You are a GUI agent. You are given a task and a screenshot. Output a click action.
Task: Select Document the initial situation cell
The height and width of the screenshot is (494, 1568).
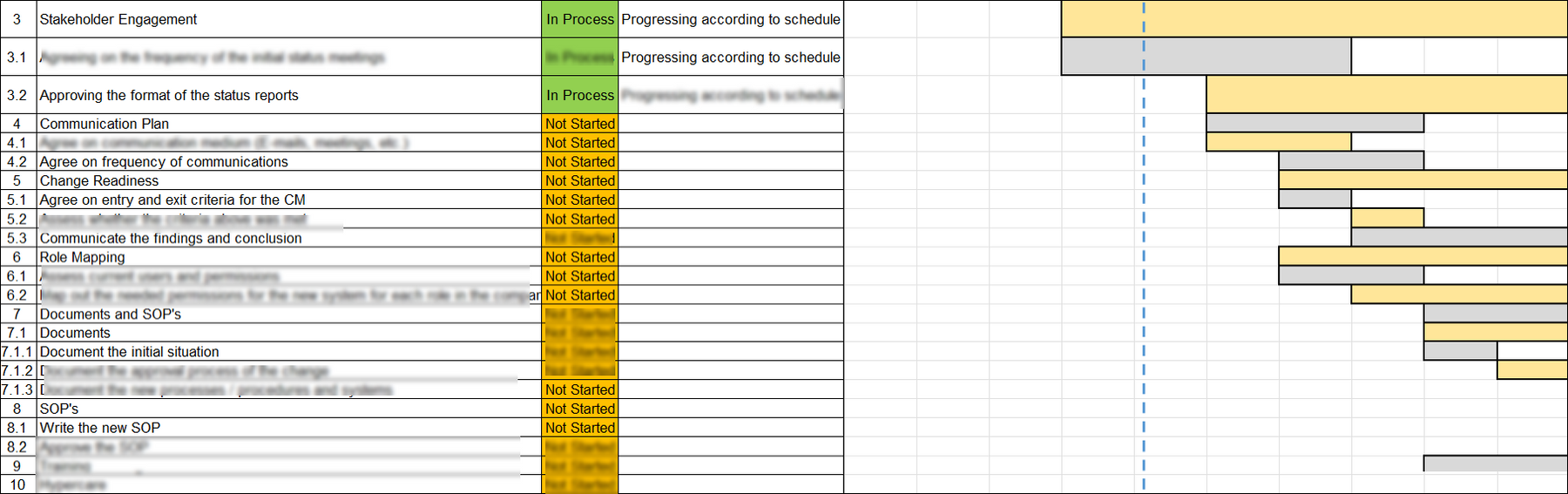(x=288, y=352)
